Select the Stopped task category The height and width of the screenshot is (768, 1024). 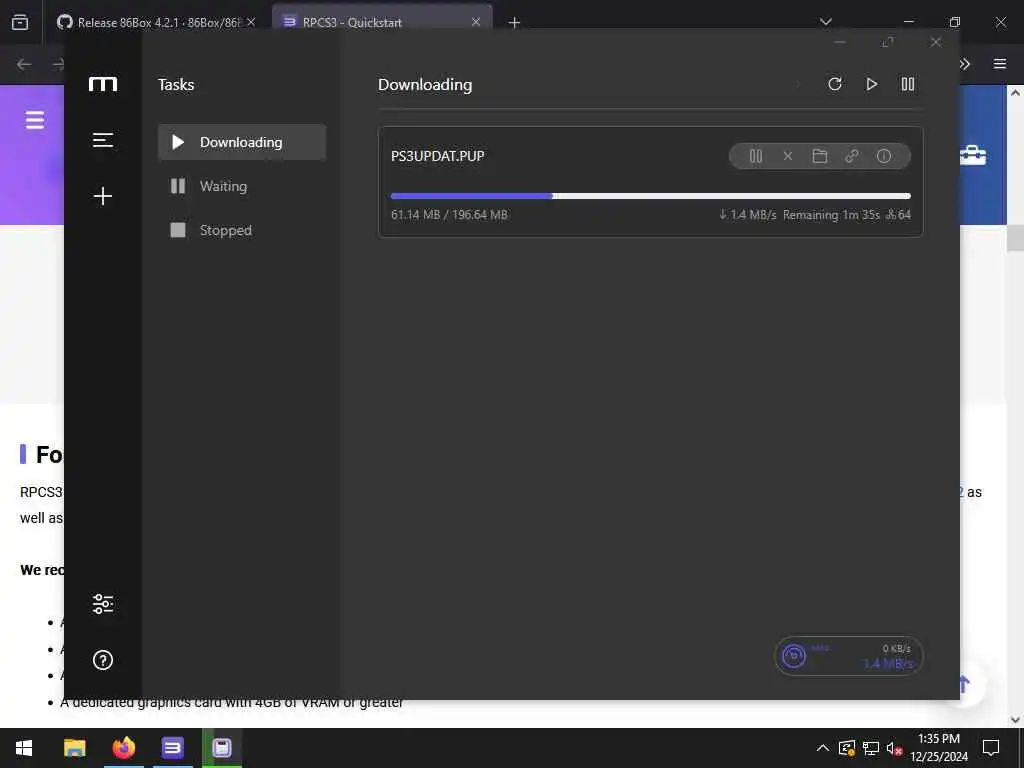pos(242,230)
